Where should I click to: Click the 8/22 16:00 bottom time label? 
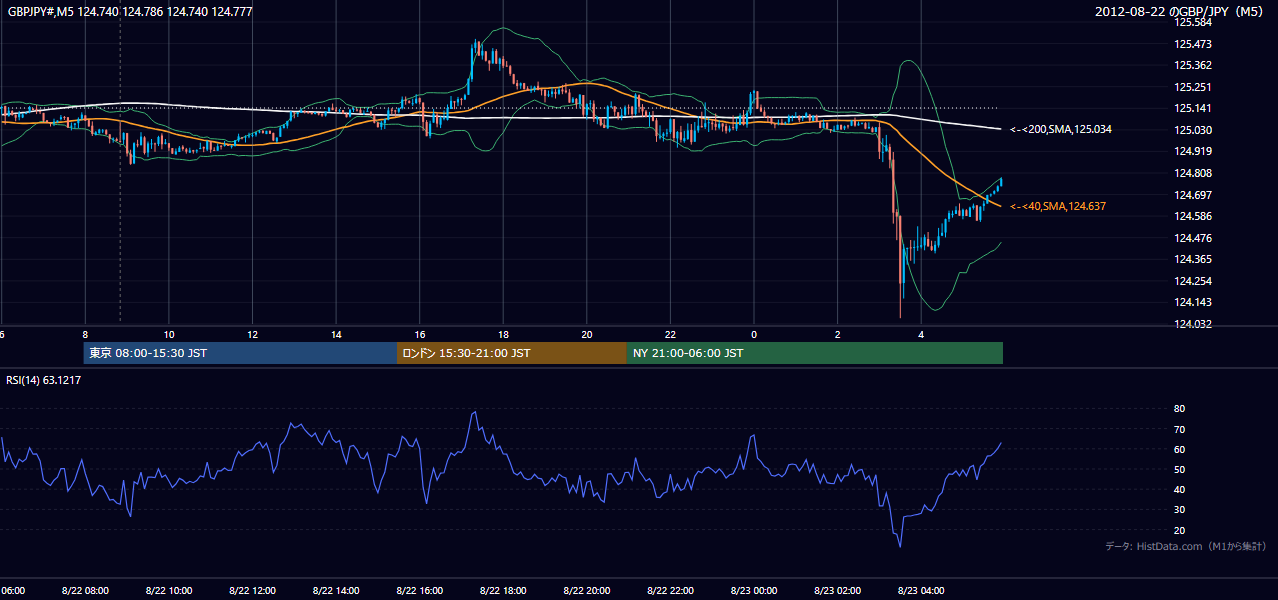pyautogui.click(x=419, y=591)
